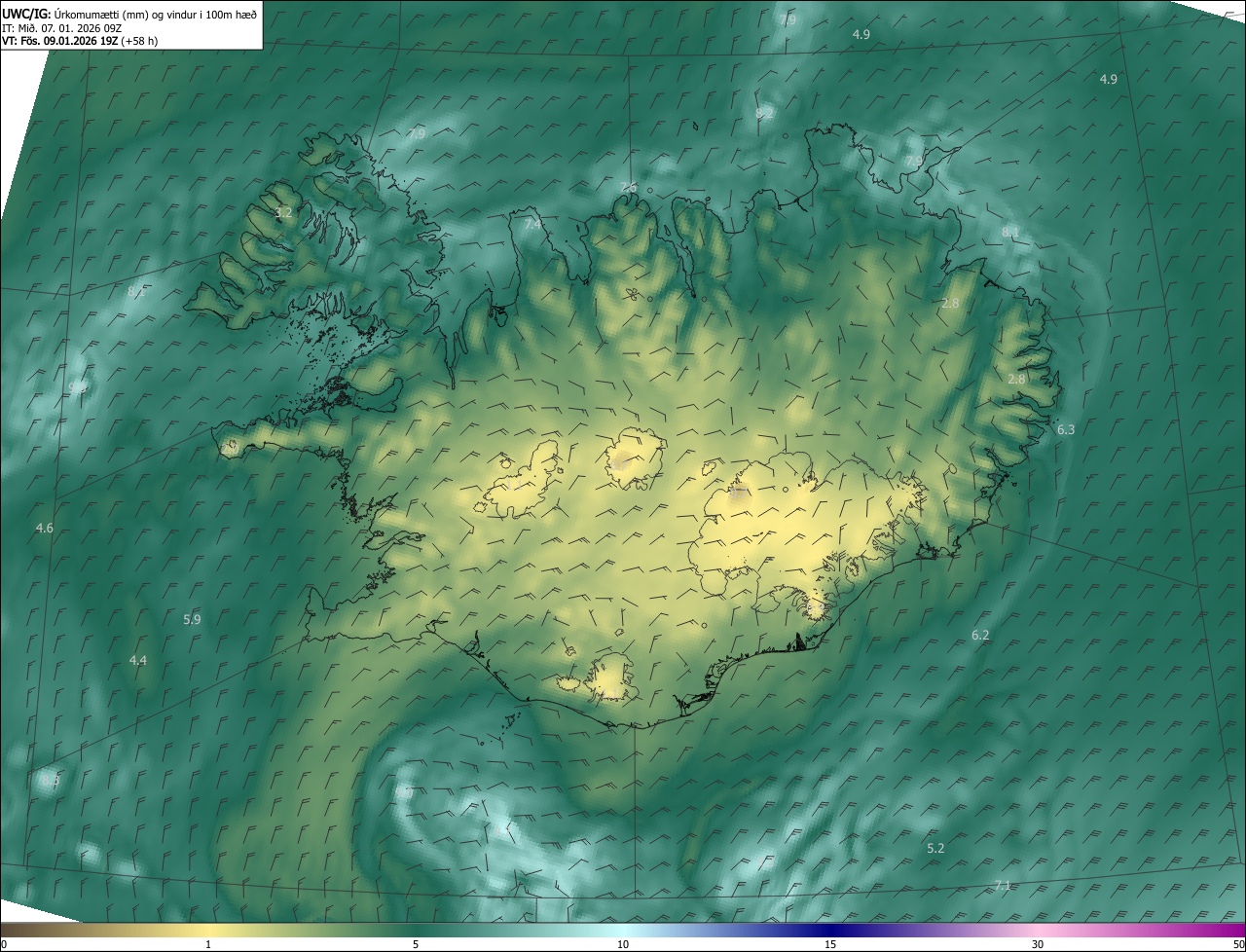
Task: Select the valid time line "VT: Fös. 09.01.2026 19Z"
Action: click(x=60, y=41)
